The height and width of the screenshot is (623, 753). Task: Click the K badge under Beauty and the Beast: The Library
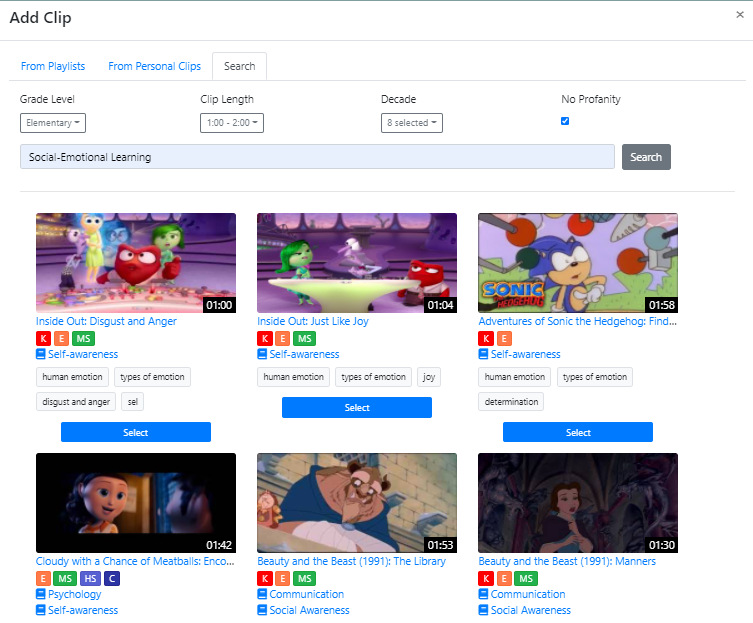coord(265,578)
